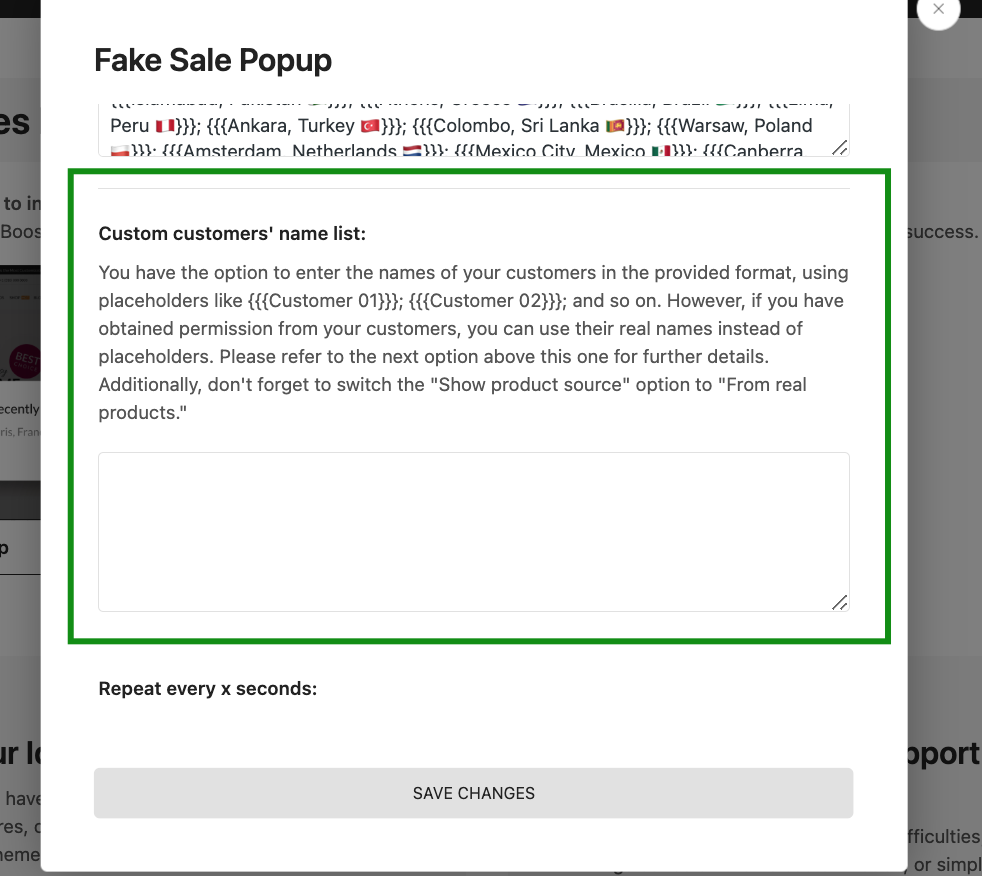Close the Fake Sale Popup dialog
This screenshot has height=876, width=982.
(x=938, y=9)
